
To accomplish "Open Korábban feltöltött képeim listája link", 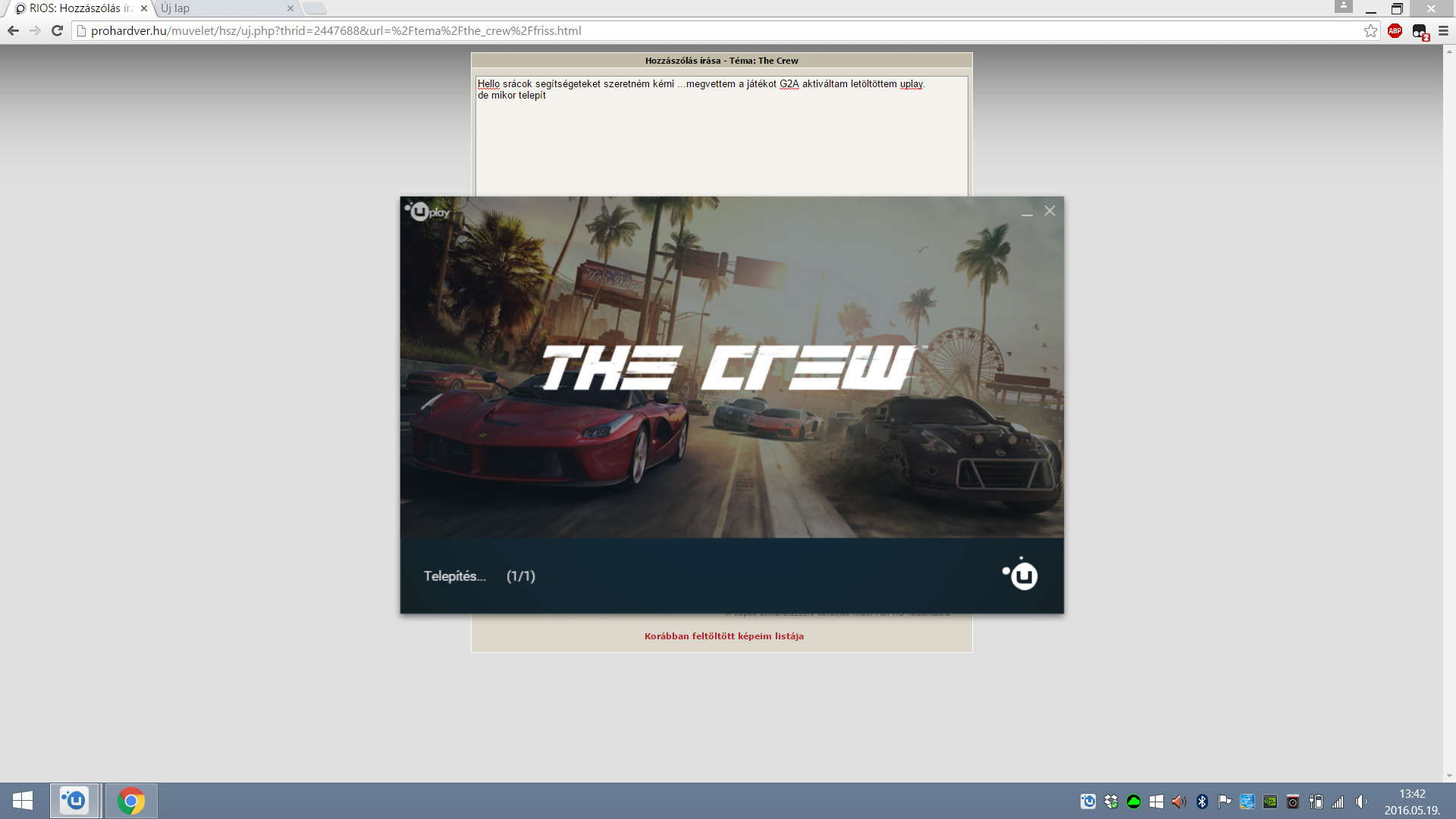I will [723, 636].
